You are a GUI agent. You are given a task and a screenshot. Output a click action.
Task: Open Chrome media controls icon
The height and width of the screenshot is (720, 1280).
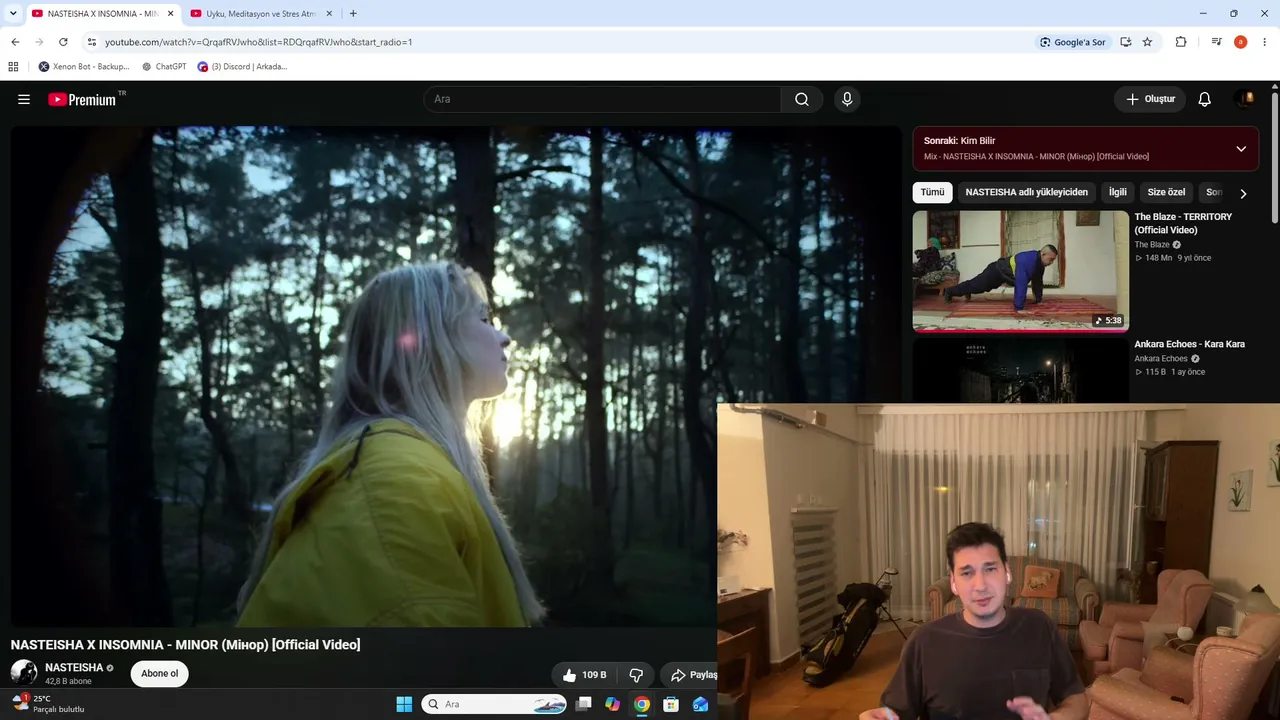[x=1216, y=42]
